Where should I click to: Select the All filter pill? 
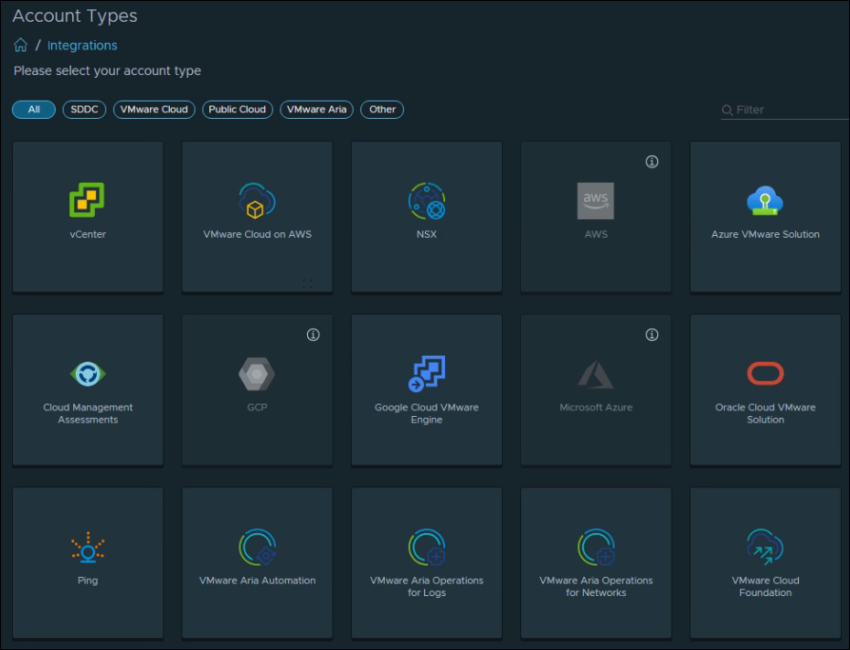(x=34, y=110)
